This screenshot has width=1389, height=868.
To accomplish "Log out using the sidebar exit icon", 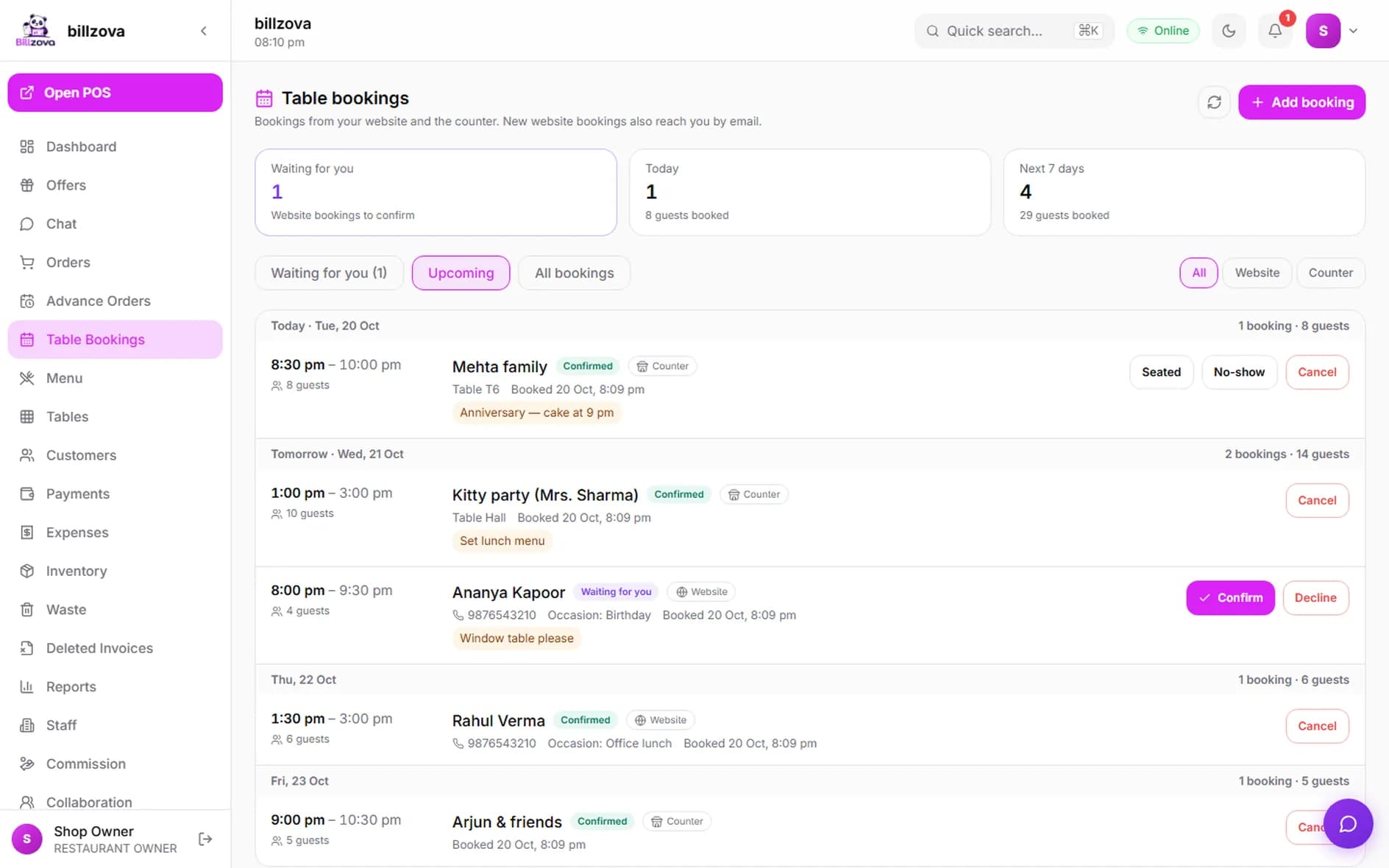I will [x=205, y=839].
